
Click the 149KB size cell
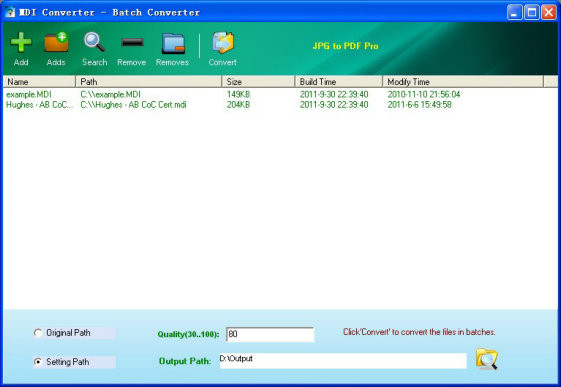point(238,94)
